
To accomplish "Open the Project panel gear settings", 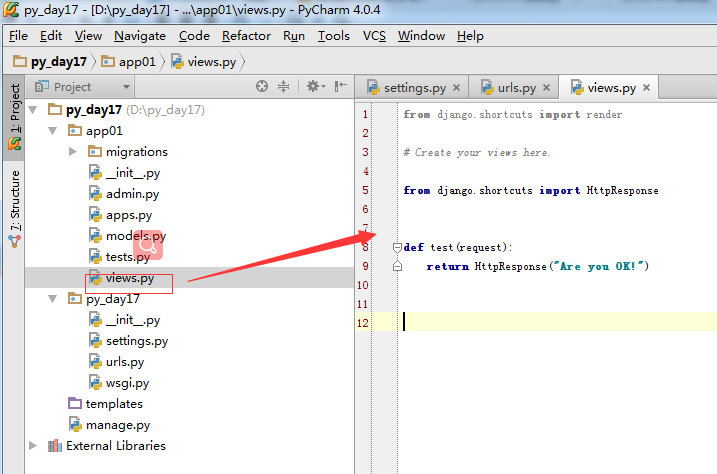I will tap(313, 87).
